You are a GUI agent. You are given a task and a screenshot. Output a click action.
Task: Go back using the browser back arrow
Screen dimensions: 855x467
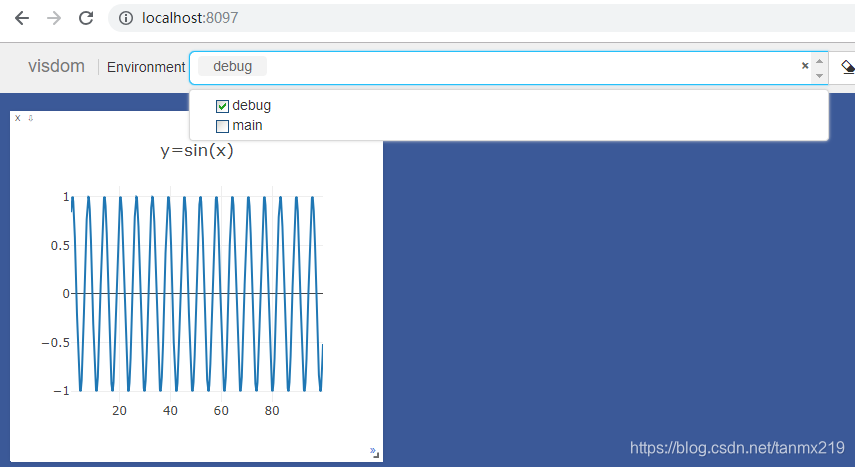22,18
